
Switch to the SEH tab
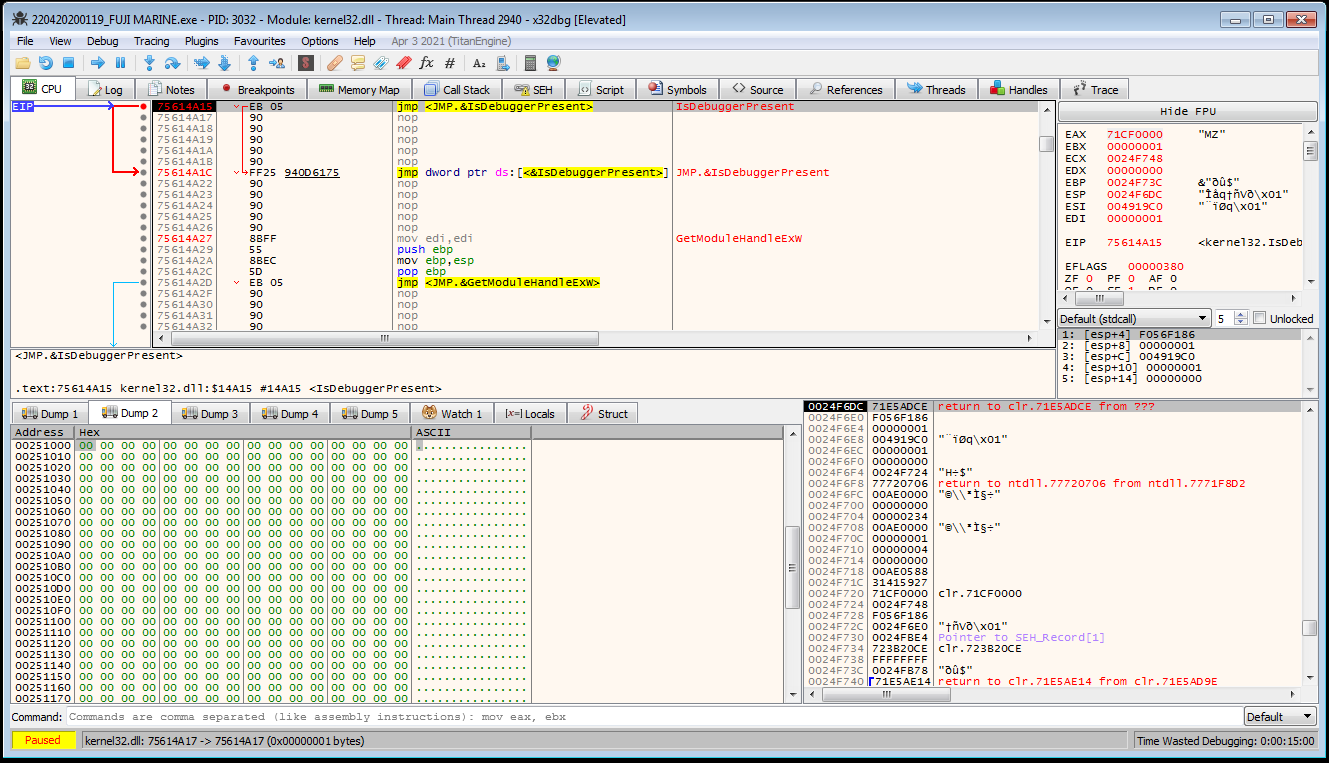533,89
